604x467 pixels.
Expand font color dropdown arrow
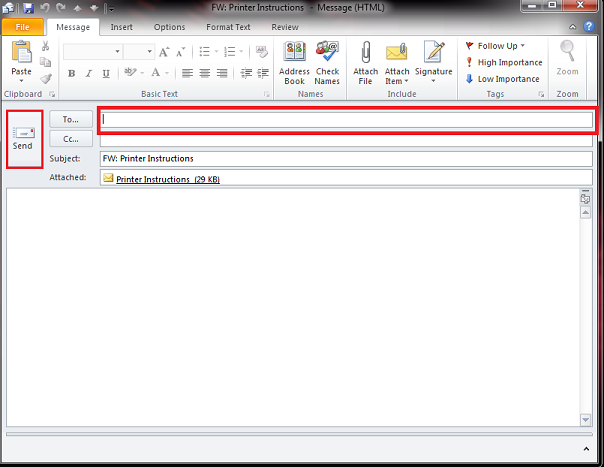coord(167,73)
